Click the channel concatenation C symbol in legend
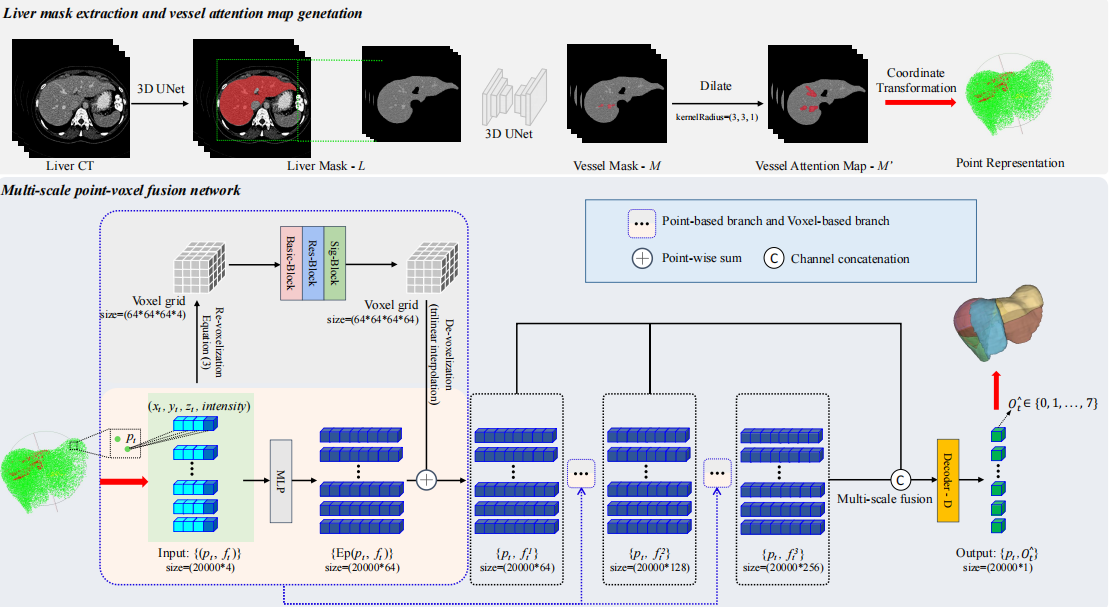The width and height of the screenshot is (1109, 607). 774,258
